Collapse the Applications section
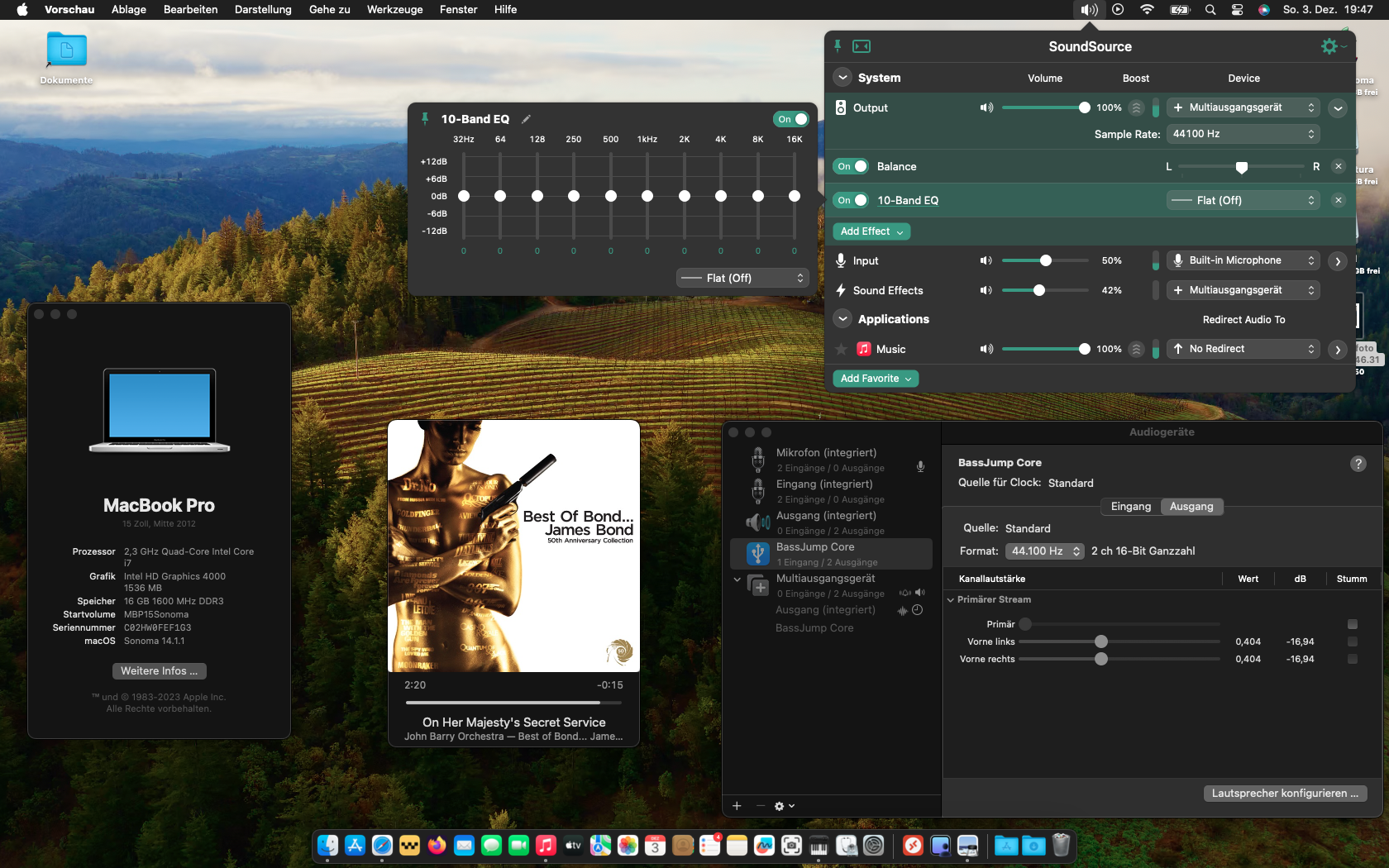This screenshot has height=868, width=1389. point(842,319)
